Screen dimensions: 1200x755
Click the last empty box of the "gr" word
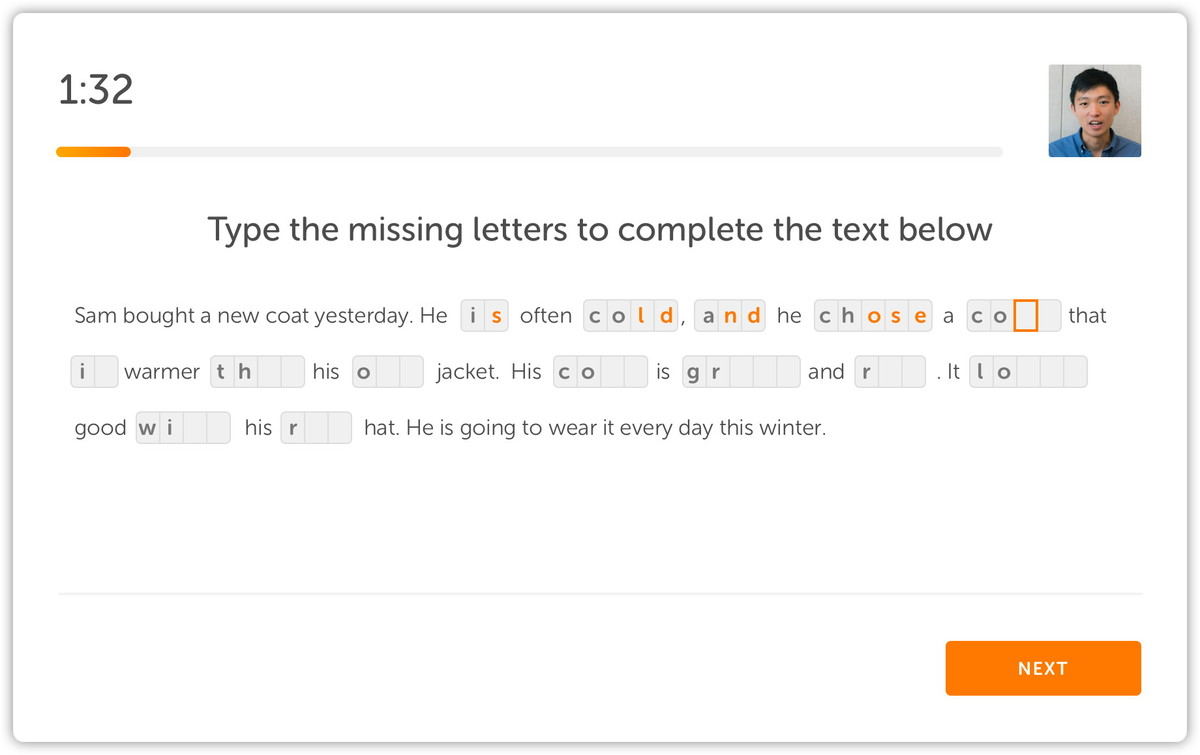[x=789, y=372]
